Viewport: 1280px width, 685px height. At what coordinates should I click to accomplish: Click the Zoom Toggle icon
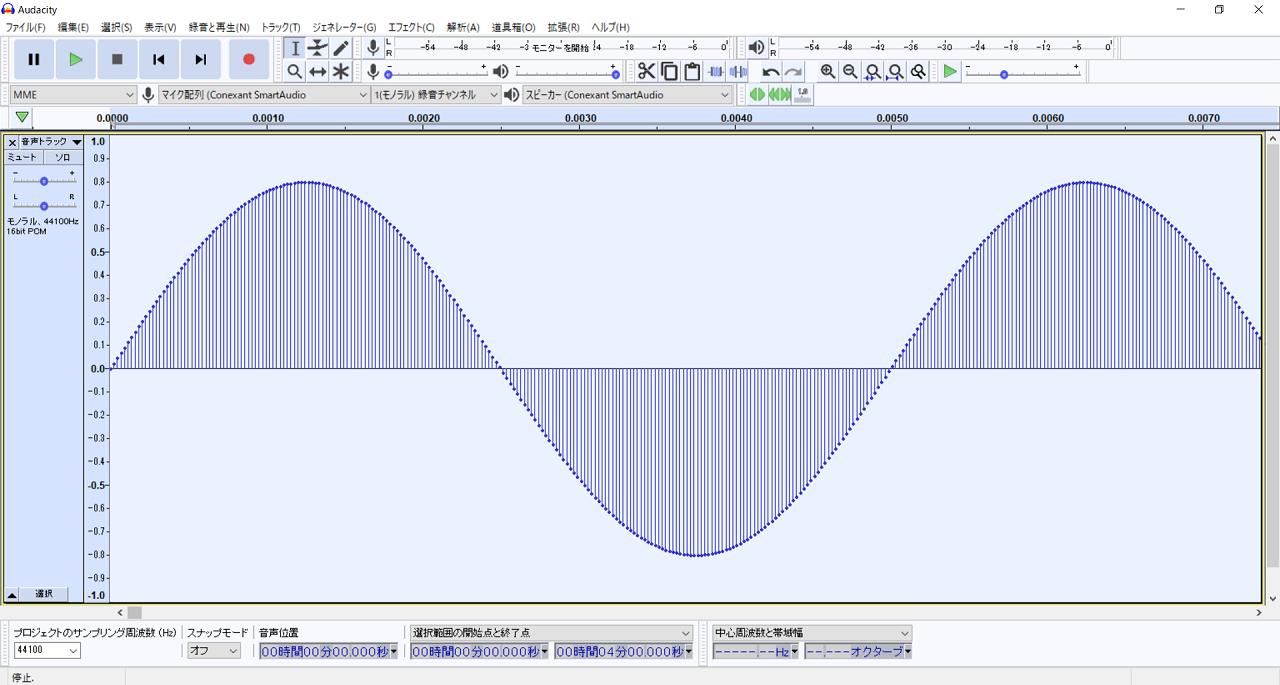(918, 71)
